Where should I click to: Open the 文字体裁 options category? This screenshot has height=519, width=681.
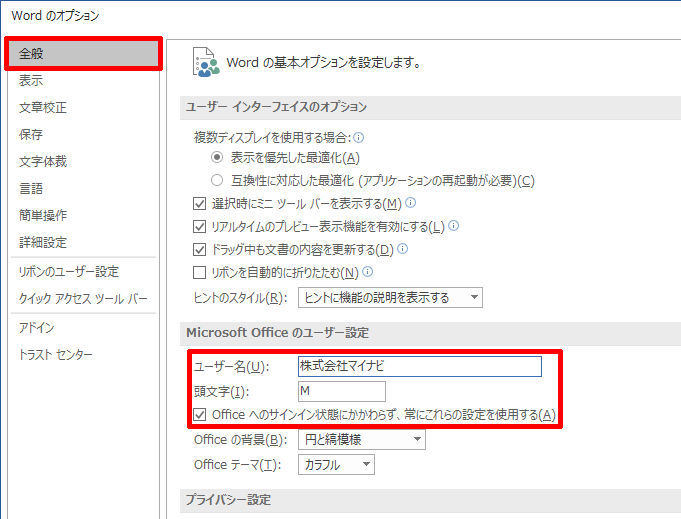pos(43,162)
